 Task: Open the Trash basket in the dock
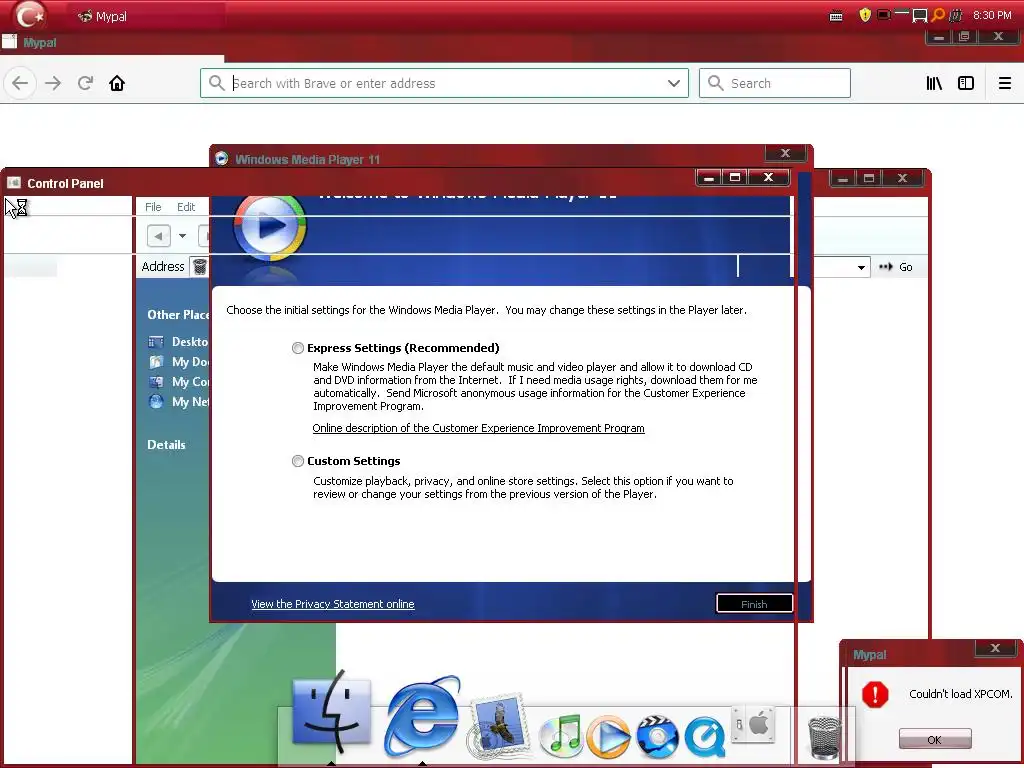point(824,737)
